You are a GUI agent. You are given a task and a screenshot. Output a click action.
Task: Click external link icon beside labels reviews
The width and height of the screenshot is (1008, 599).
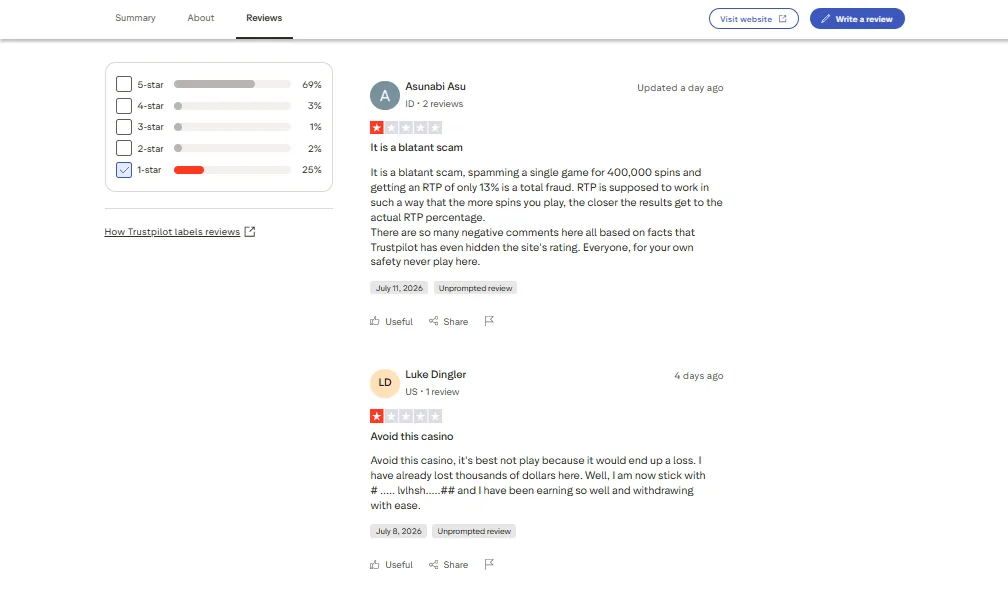click(x=250, y=232)
